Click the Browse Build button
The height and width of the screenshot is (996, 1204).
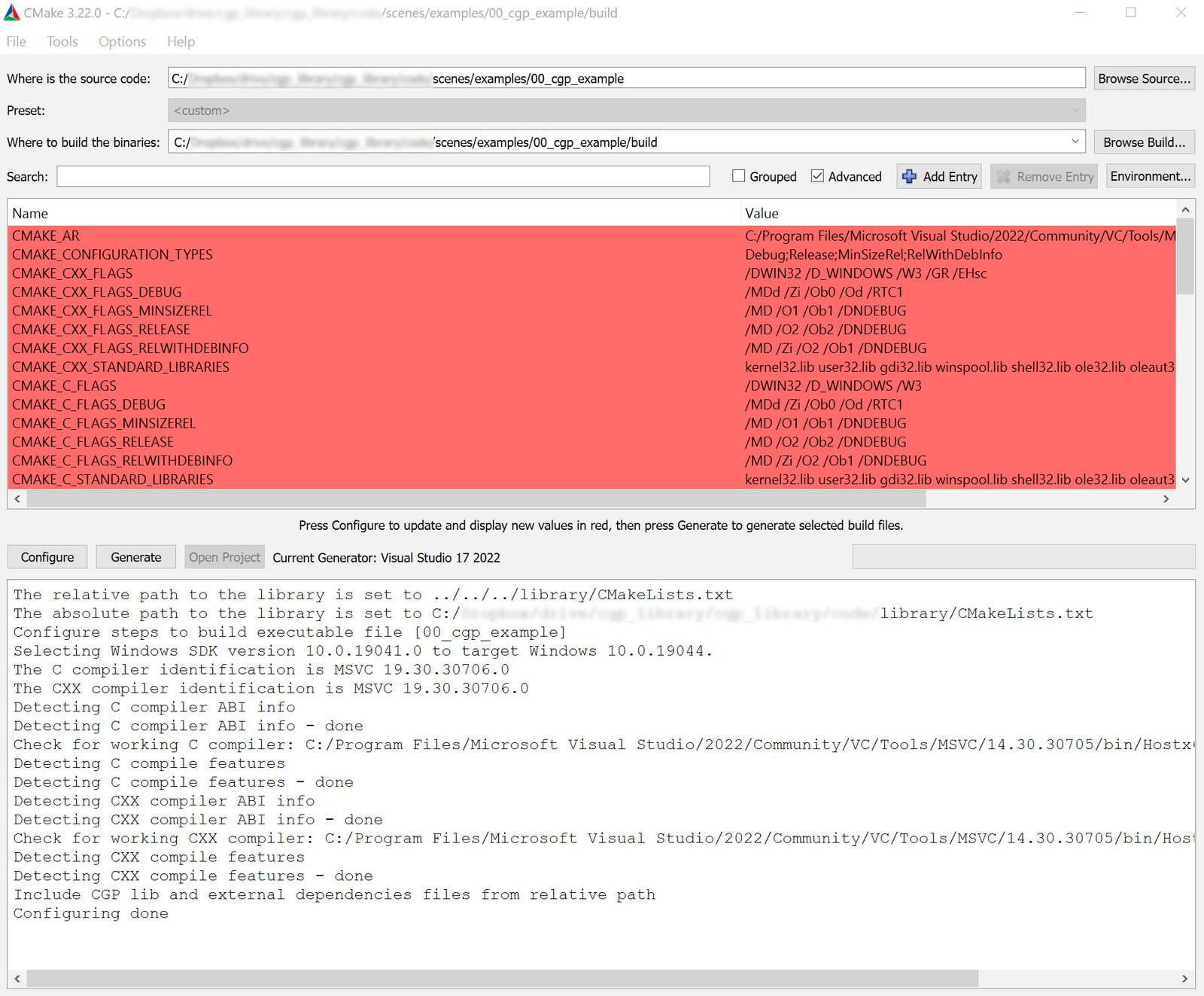[x=1144, y=142]
